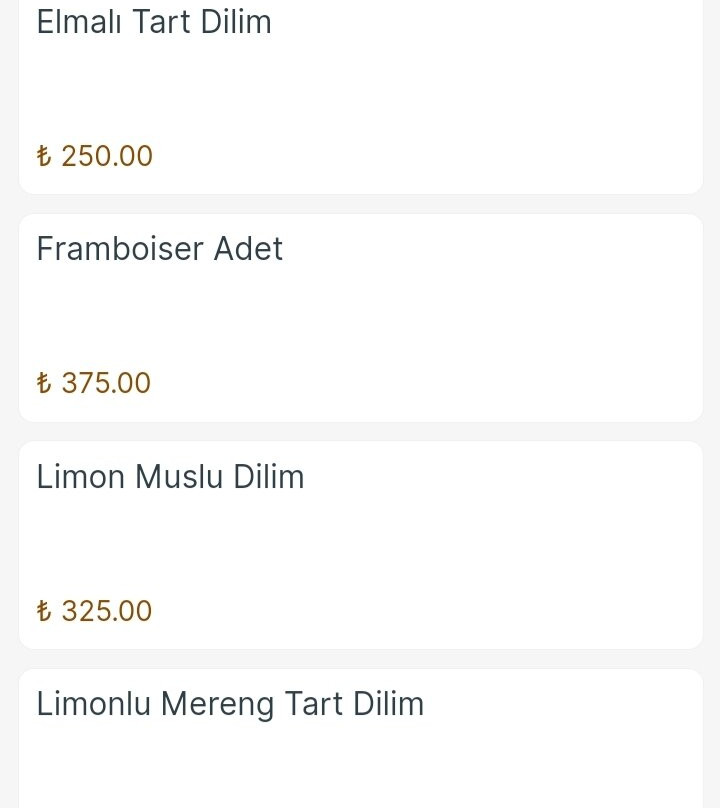Viewport: 720px width, 808px height.
Task: Click the 375.00 price amount
Action: click(x=106, y=383)
